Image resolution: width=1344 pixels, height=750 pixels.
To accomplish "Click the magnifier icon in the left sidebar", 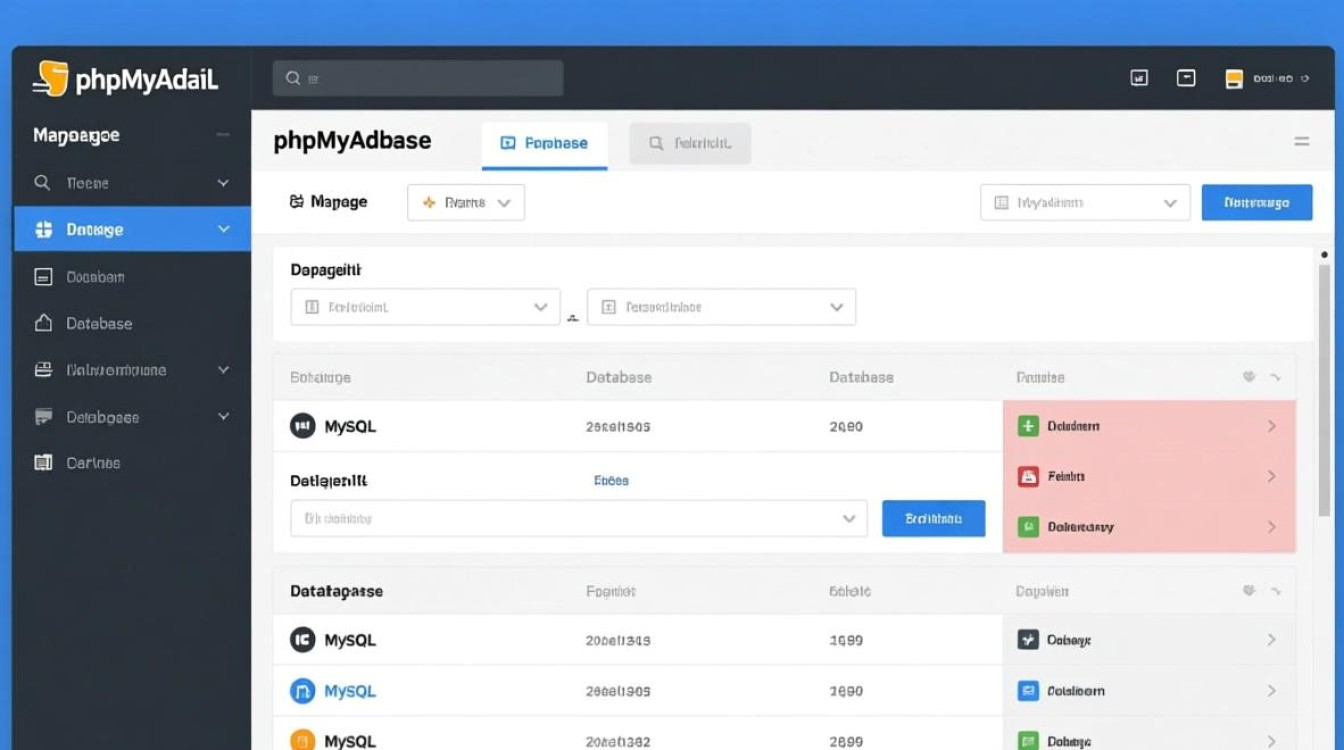I will pos(42,183).
